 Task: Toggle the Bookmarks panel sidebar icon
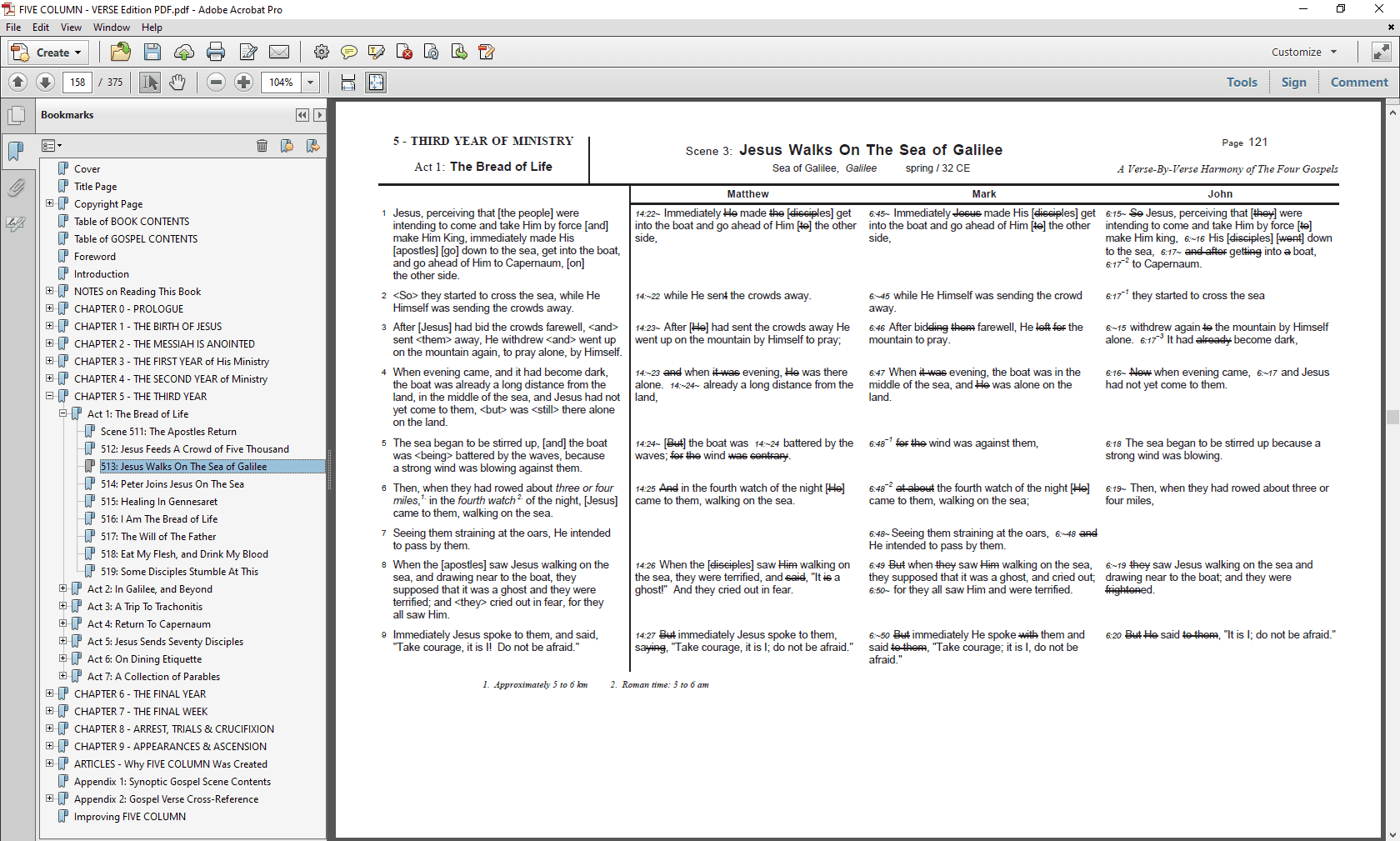coord(16,151)
